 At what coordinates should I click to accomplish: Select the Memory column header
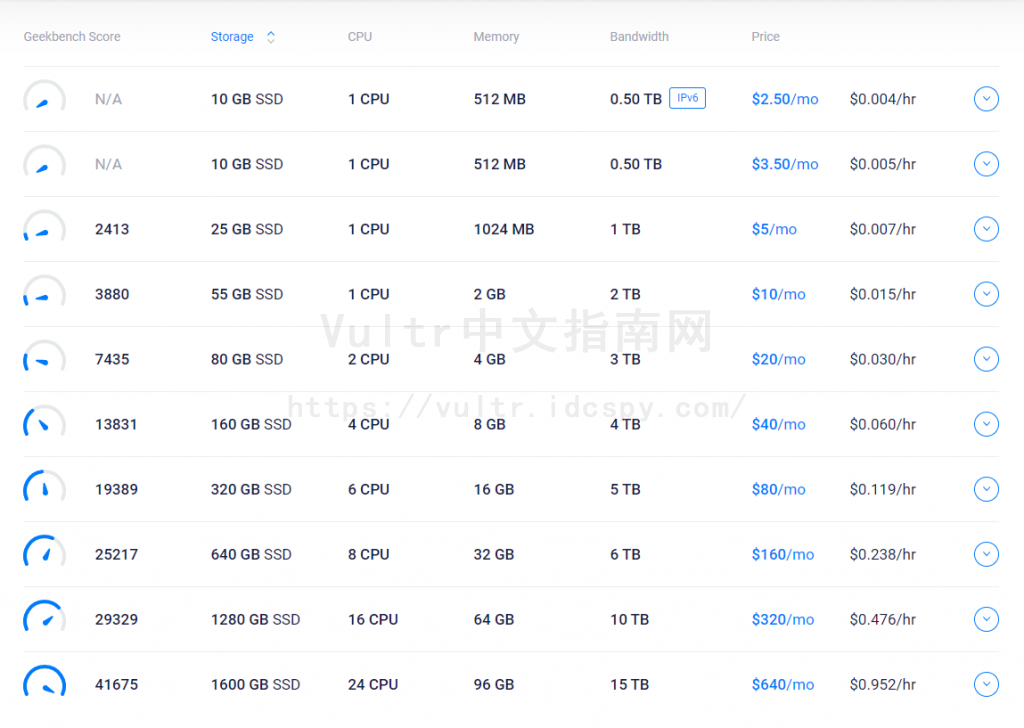click(496, 37)
